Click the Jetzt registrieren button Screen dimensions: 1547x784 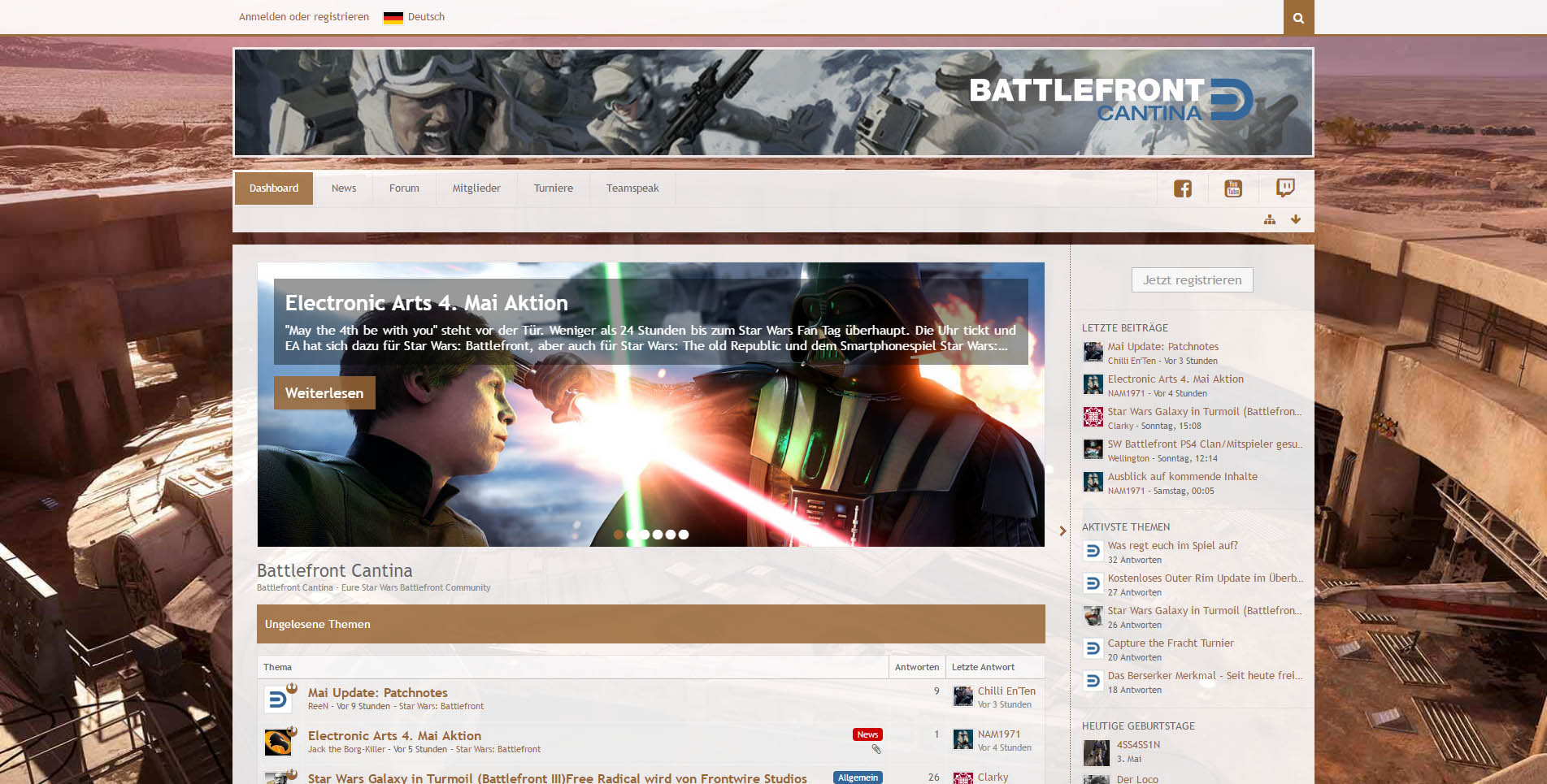point(1193,280)
